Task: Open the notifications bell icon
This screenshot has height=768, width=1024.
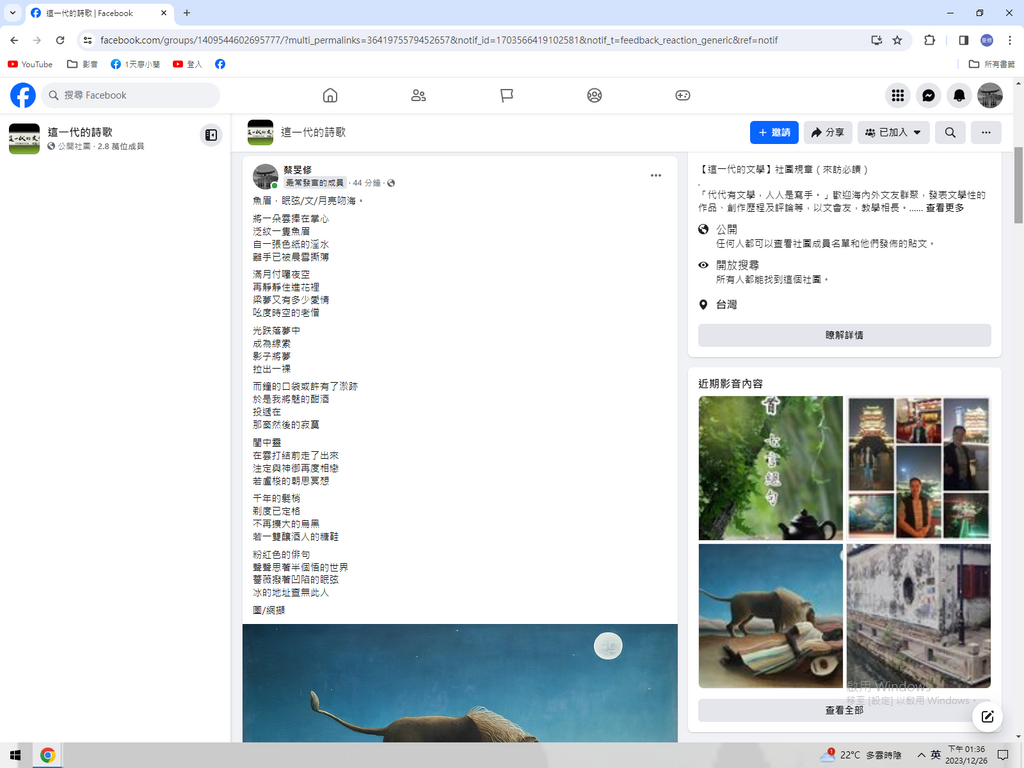Action: pos(959,95)
